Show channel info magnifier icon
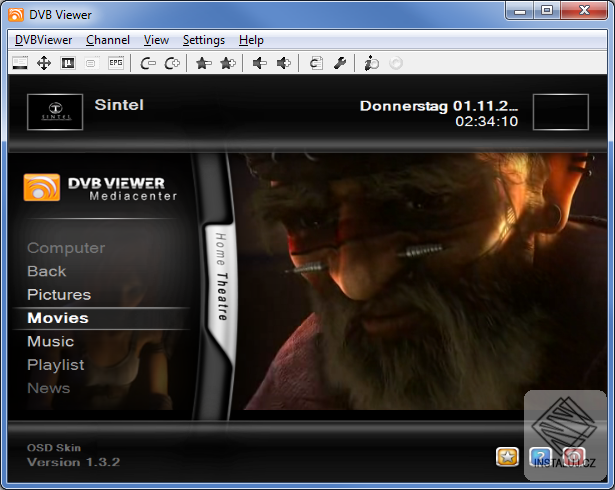Viewport: 615px width, 490px height. coord(372,63)
